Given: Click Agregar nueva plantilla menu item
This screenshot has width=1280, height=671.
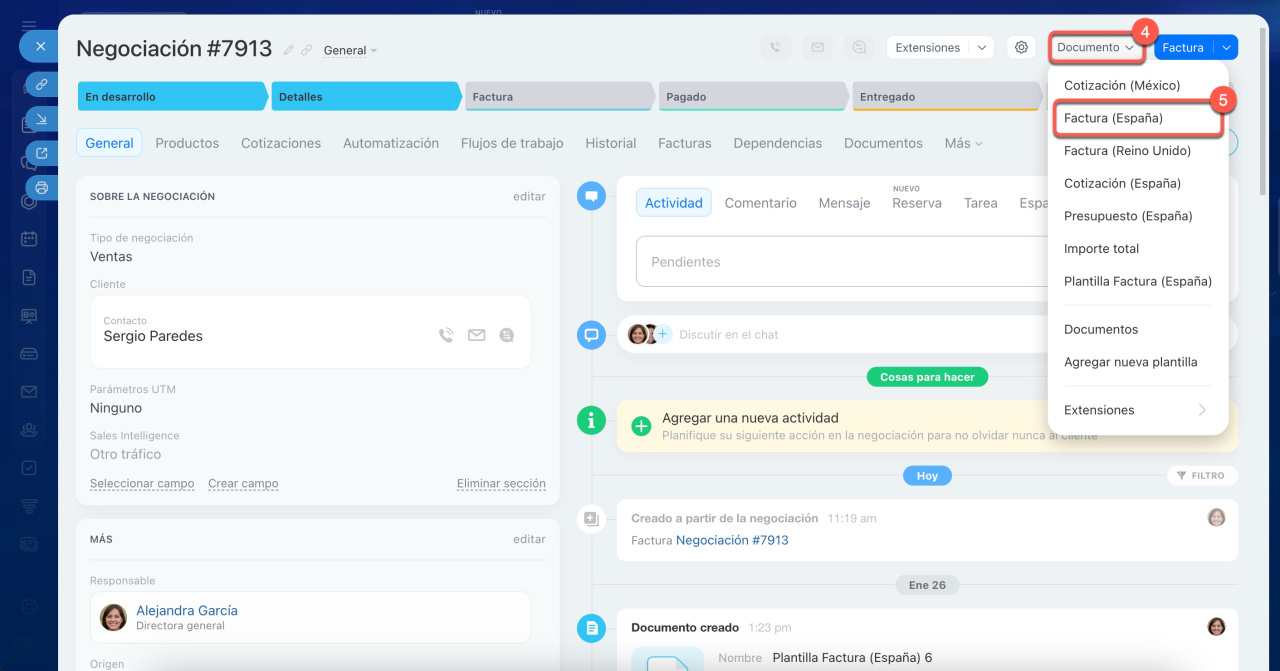Looking at the screenshot, I should tap(1130, 362).
